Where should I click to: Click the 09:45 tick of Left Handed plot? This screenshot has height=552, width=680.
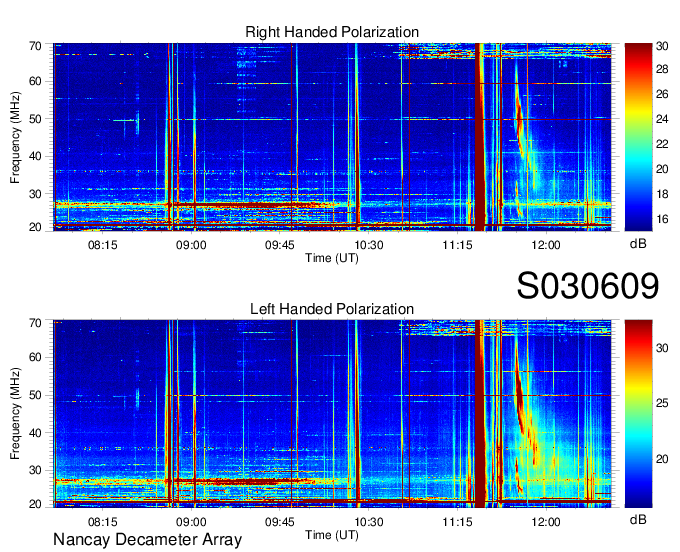tap(280, 522)
